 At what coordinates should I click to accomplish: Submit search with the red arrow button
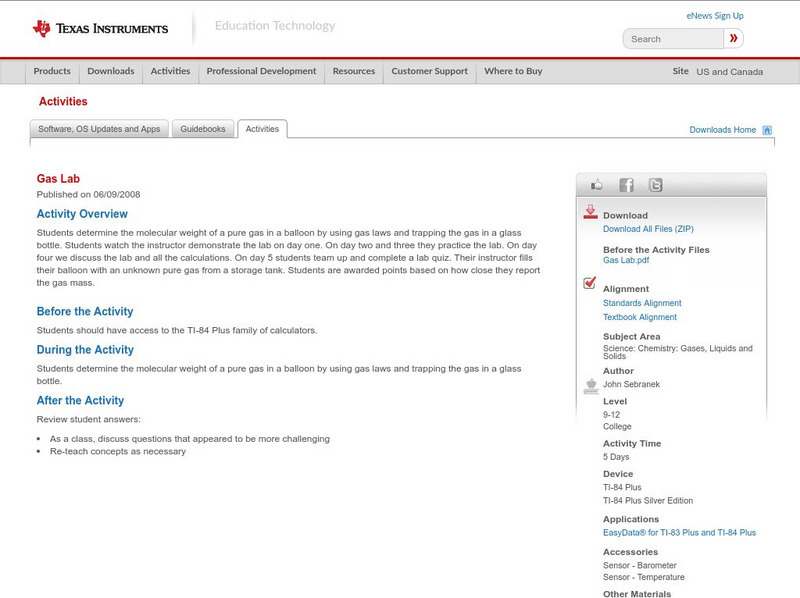[733, 38]
